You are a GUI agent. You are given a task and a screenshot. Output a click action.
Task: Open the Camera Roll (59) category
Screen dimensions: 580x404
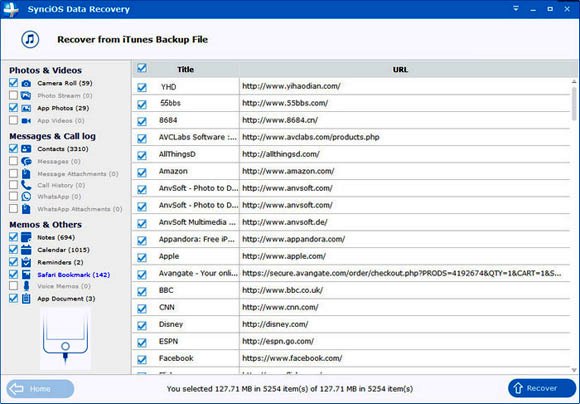pyautogui.click(x=65, y=83)
